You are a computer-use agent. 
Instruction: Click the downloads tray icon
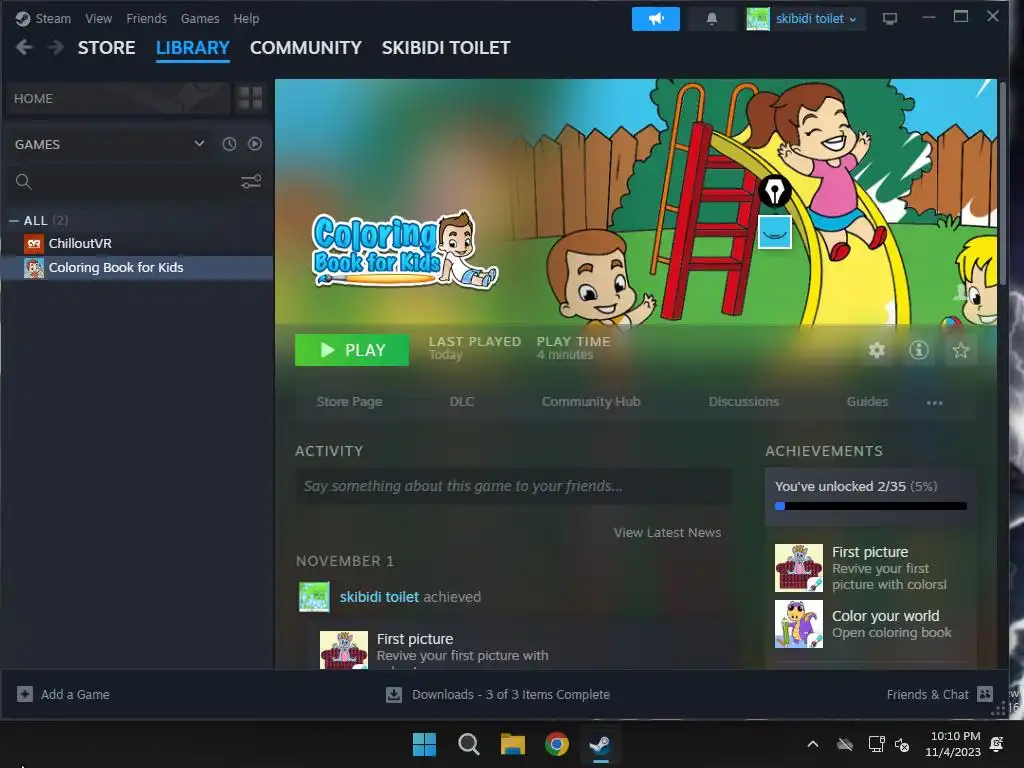tap(394, 694)
